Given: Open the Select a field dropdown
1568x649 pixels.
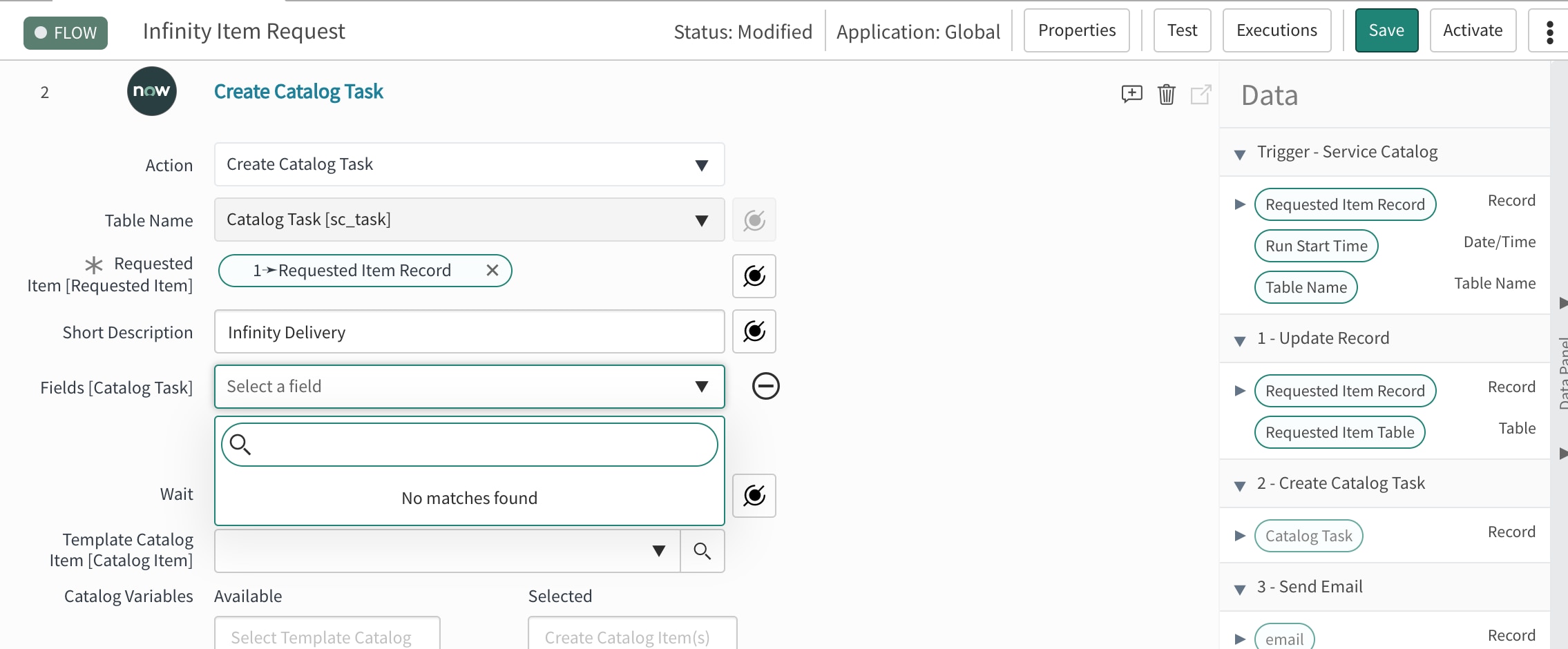Looking at the screenshot, I should pyautogui.click(x=470, y=387).
